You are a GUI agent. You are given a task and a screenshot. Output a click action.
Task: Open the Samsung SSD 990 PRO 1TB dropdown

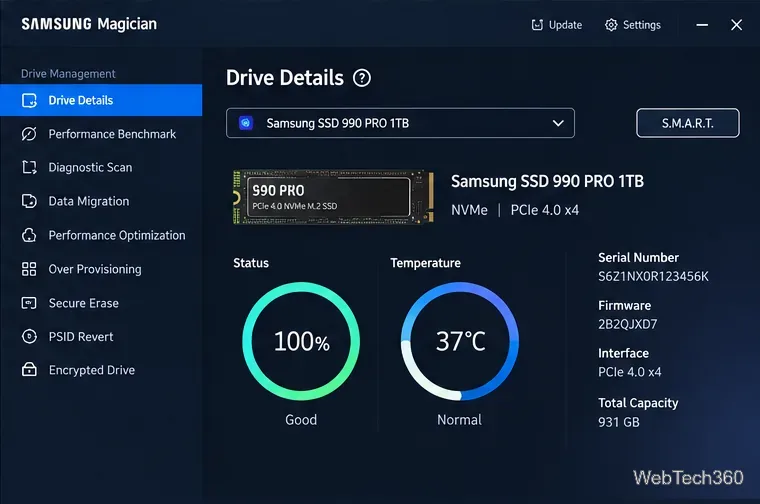coord(400,123)
